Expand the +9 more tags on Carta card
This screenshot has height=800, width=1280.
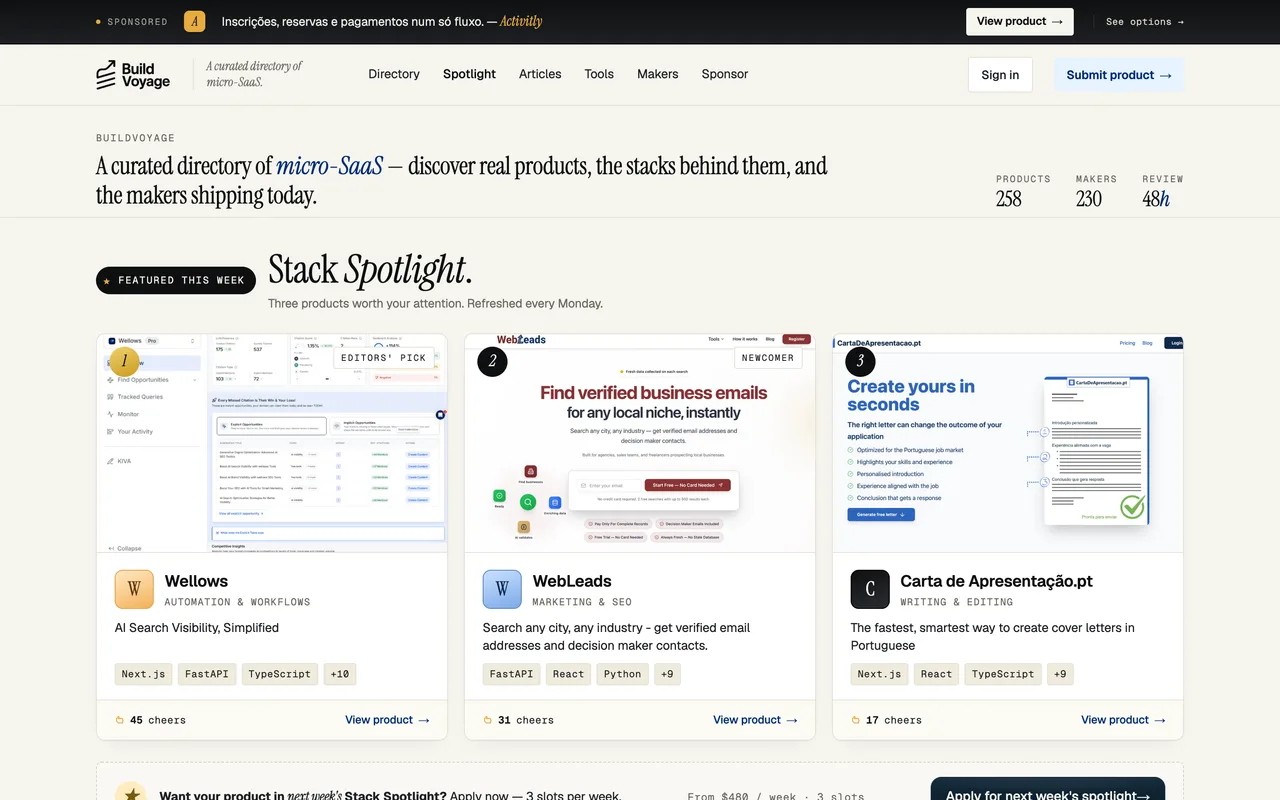click(1060, 674)
